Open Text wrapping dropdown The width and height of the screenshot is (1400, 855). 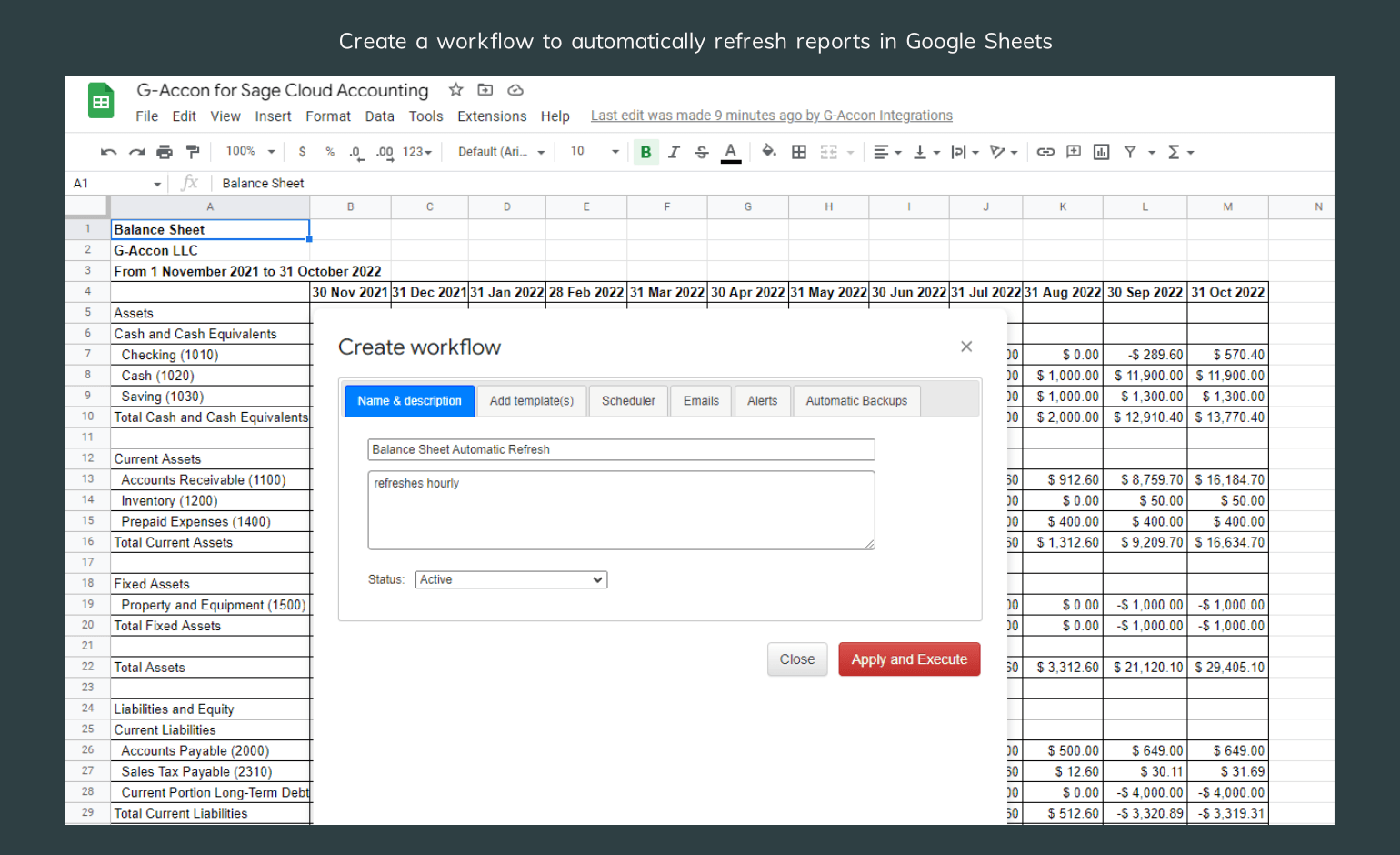pos(965,152)
